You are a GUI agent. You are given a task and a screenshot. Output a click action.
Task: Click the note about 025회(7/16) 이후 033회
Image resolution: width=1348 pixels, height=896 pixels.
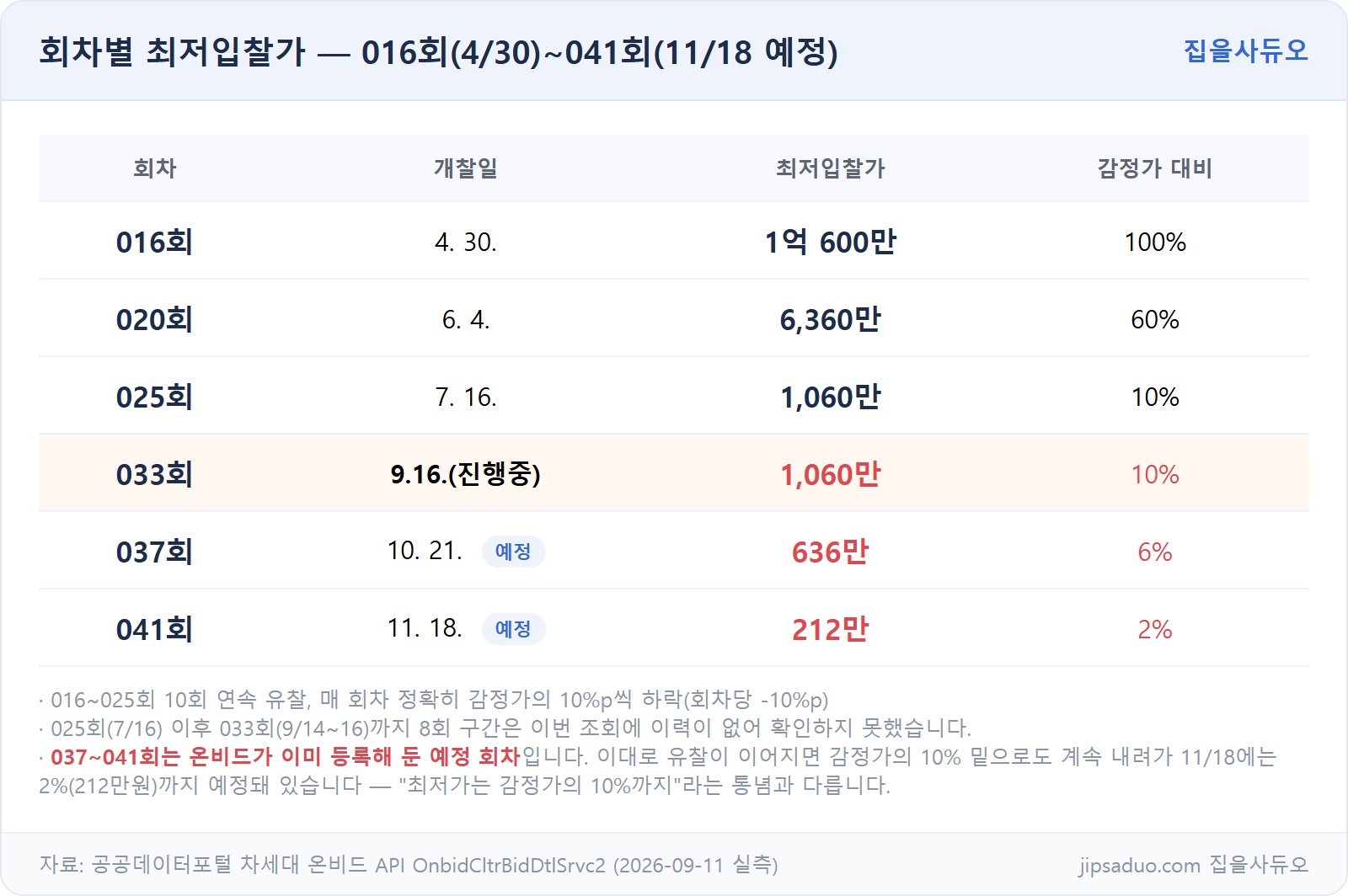[x=505, y=728]
